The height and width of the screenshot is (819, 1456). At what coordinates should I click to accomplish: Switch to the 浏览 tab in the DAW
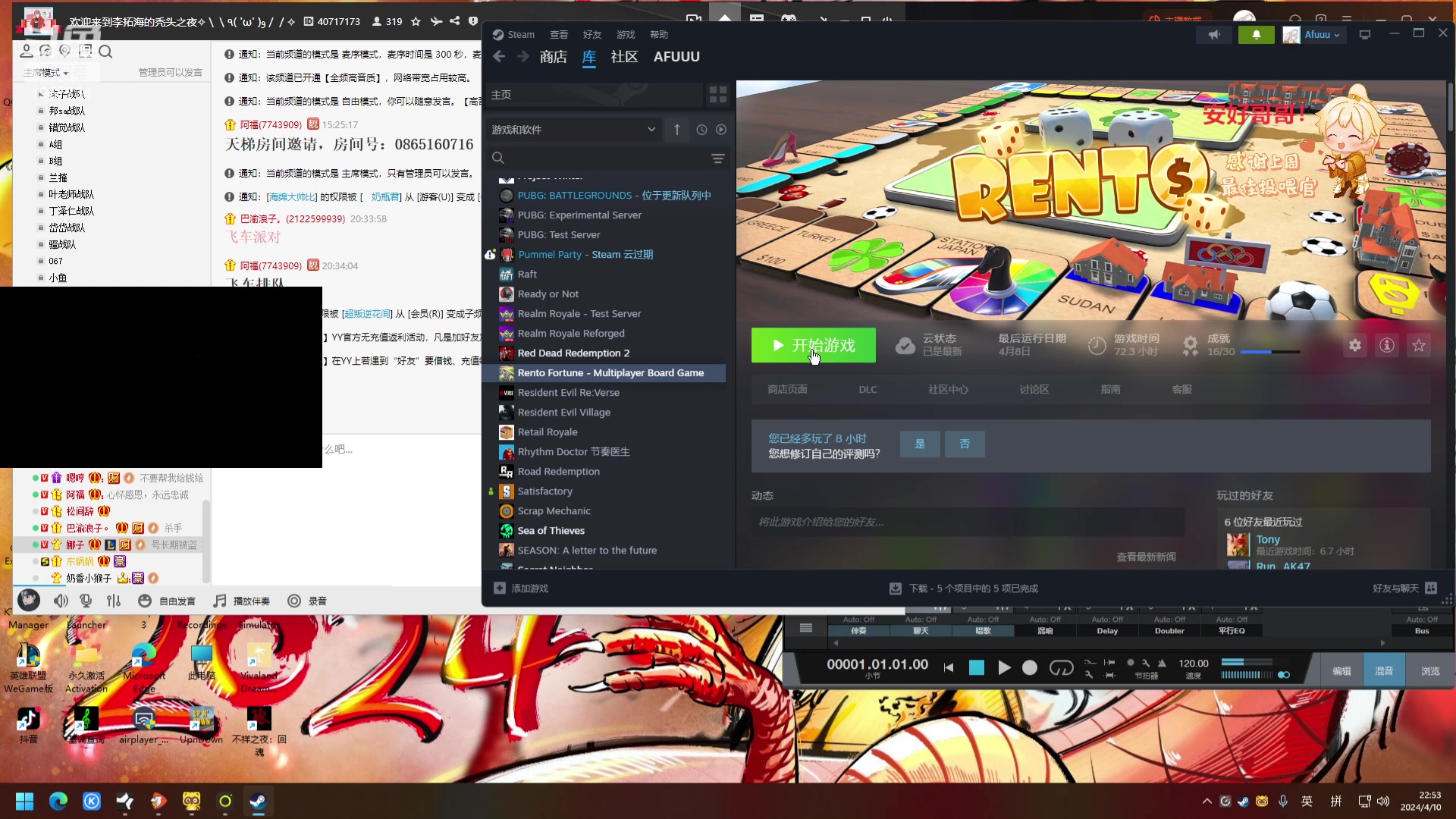point(1430,671)
